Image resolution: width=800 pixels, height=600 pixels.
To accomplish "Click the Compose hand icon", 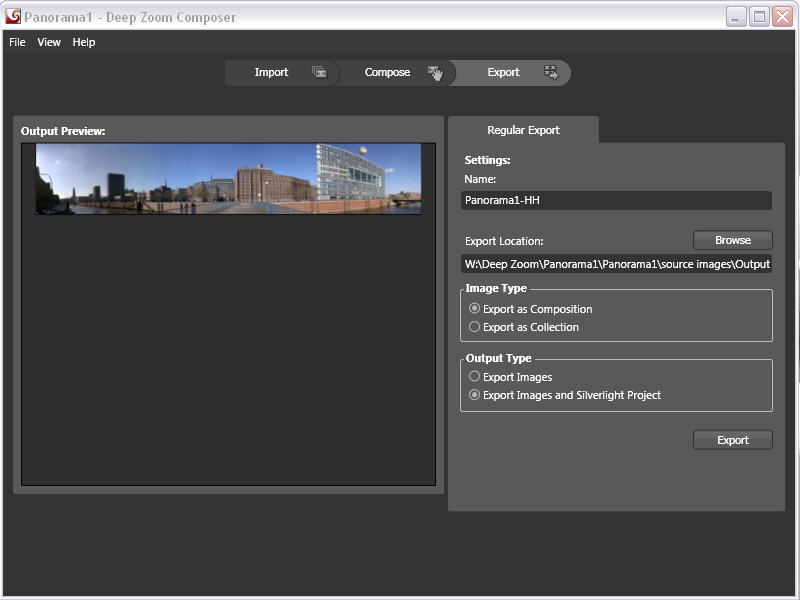I will pos(435,72).
